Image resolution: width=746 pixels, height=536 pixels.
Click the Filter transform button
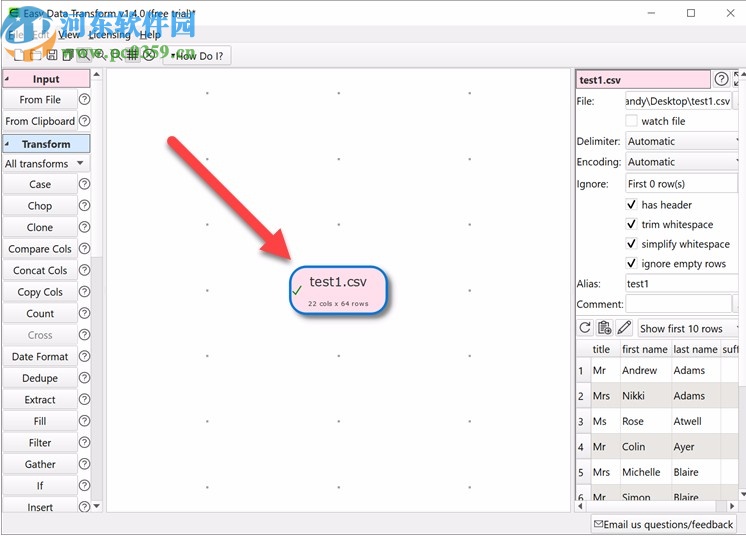tap(40, 442)
